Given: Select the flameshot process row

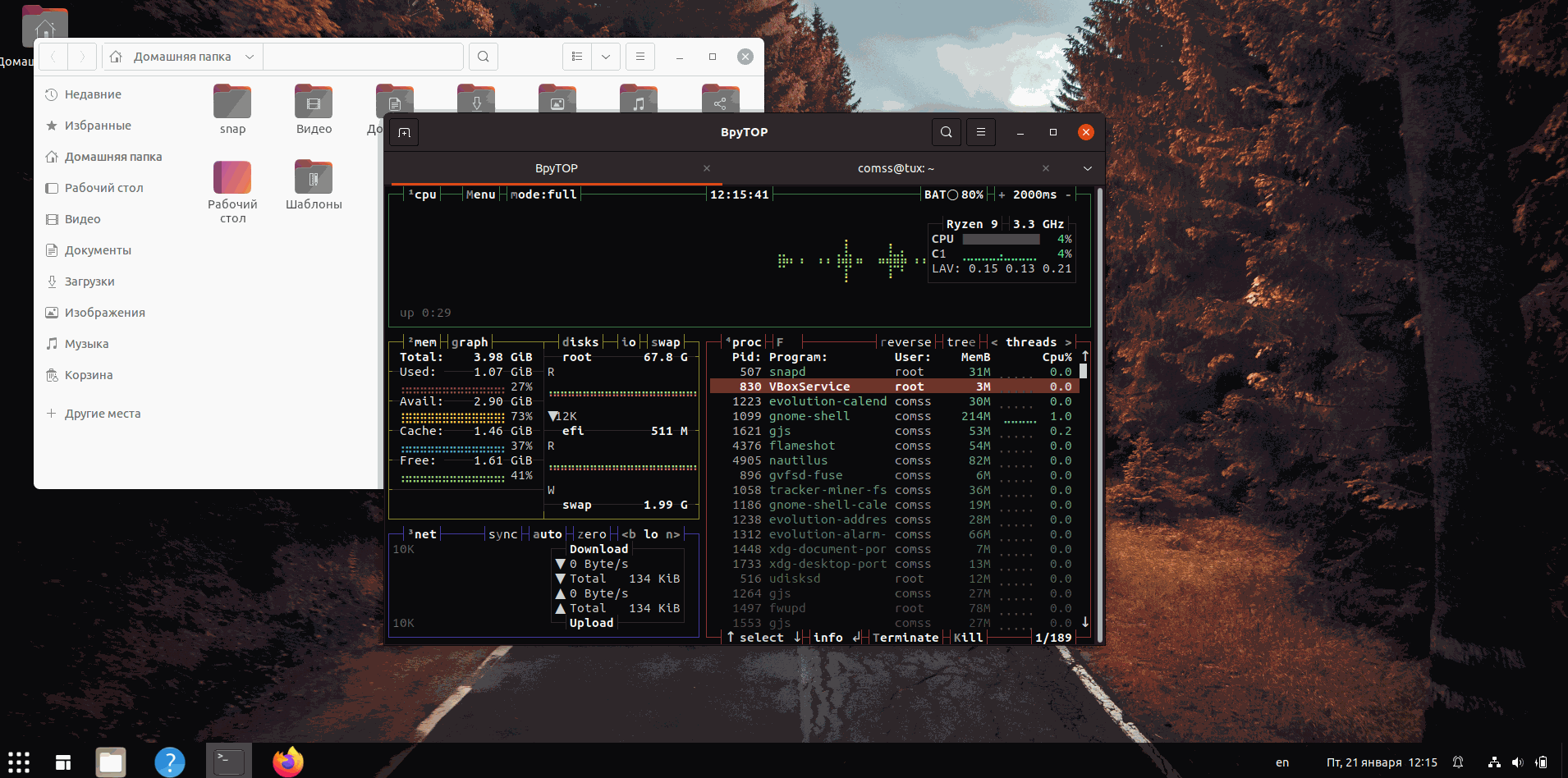Looking at the screenshot, I should (x=894, y=446).
